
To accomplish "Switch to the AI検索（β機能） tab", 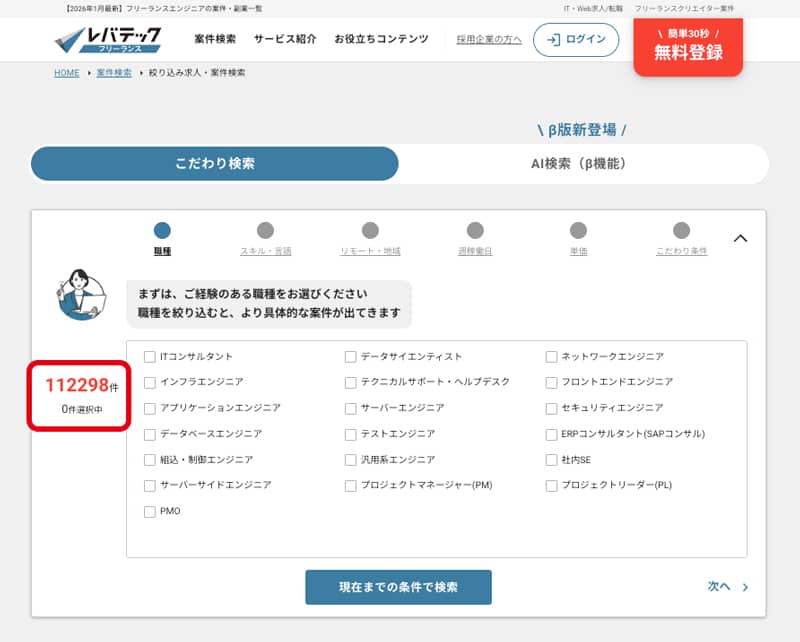I will pos(580,162).
